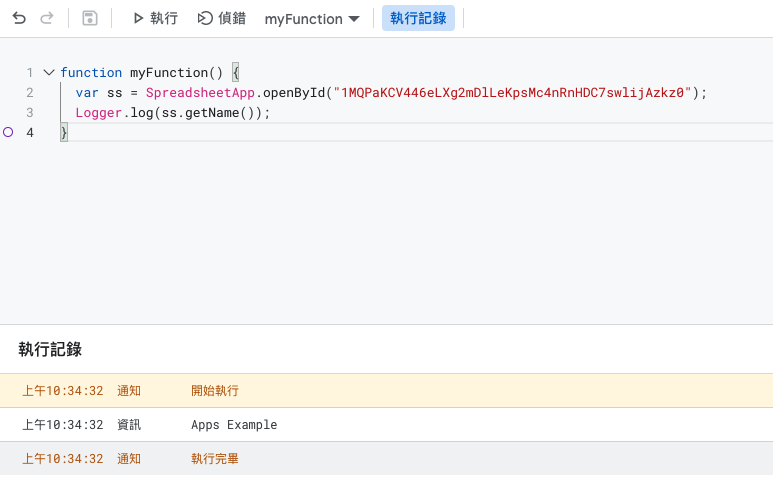Click line number 1 in gutter
Screen dimensions: 773x496
(30, 73)
